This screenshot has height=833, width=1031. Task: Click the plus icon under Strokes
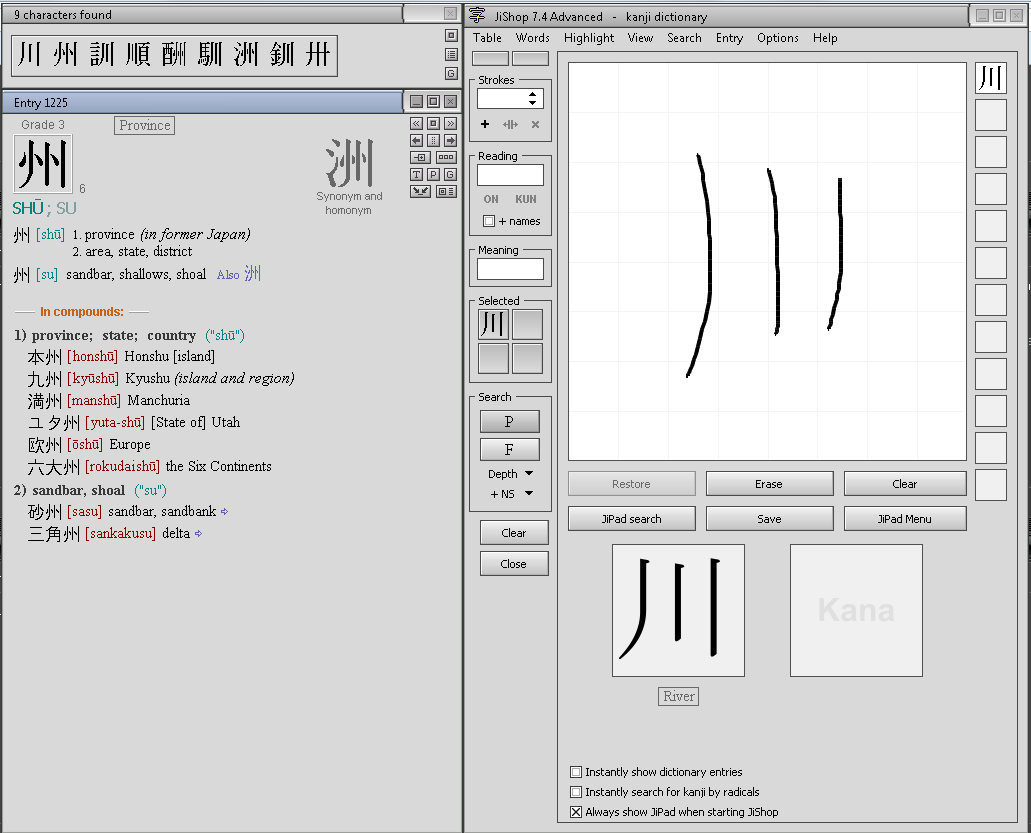[485, 125]
